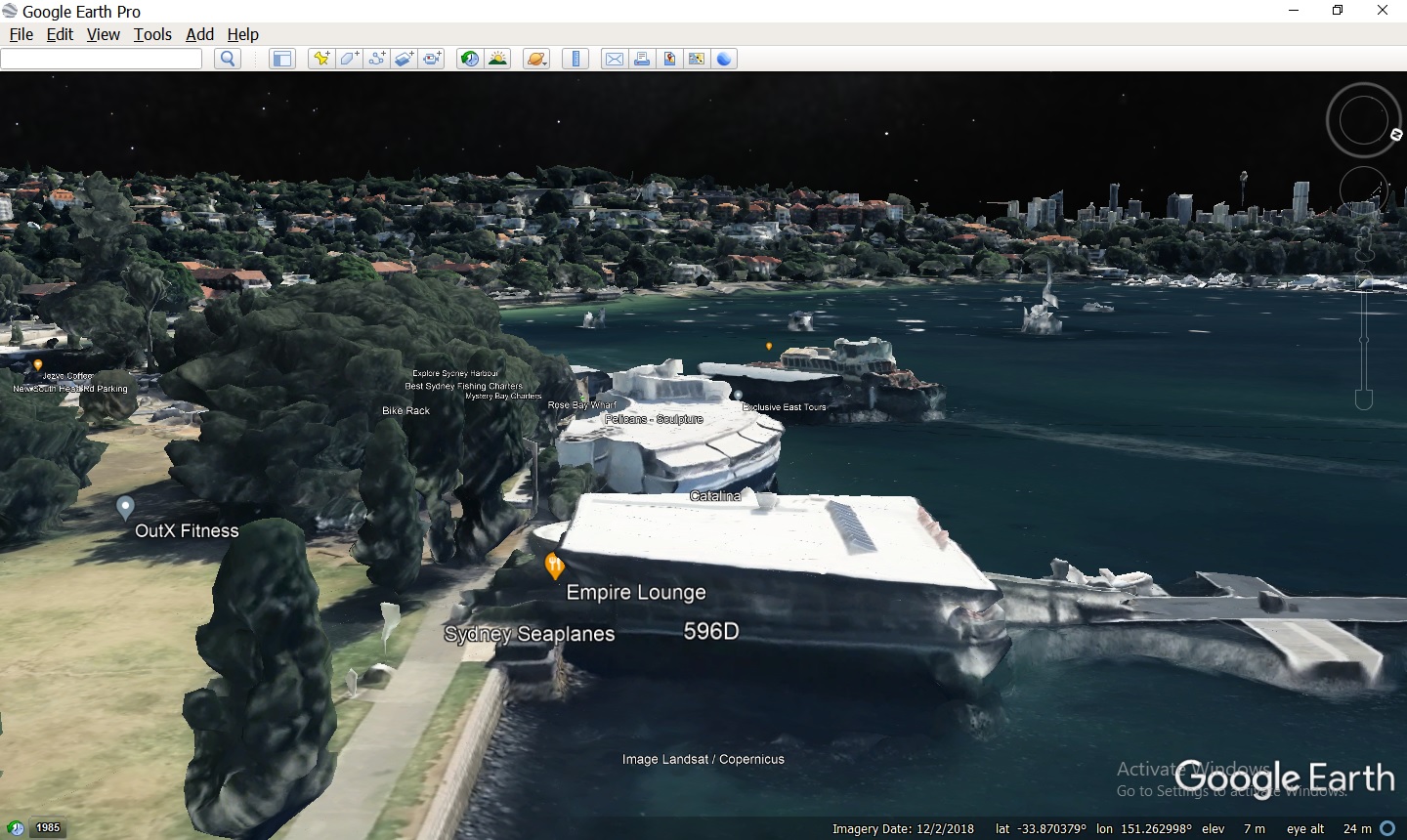Screen dimensions: 1407x840
Task: Toggle sunlight across the landscape
Action: tap(498, 59)
